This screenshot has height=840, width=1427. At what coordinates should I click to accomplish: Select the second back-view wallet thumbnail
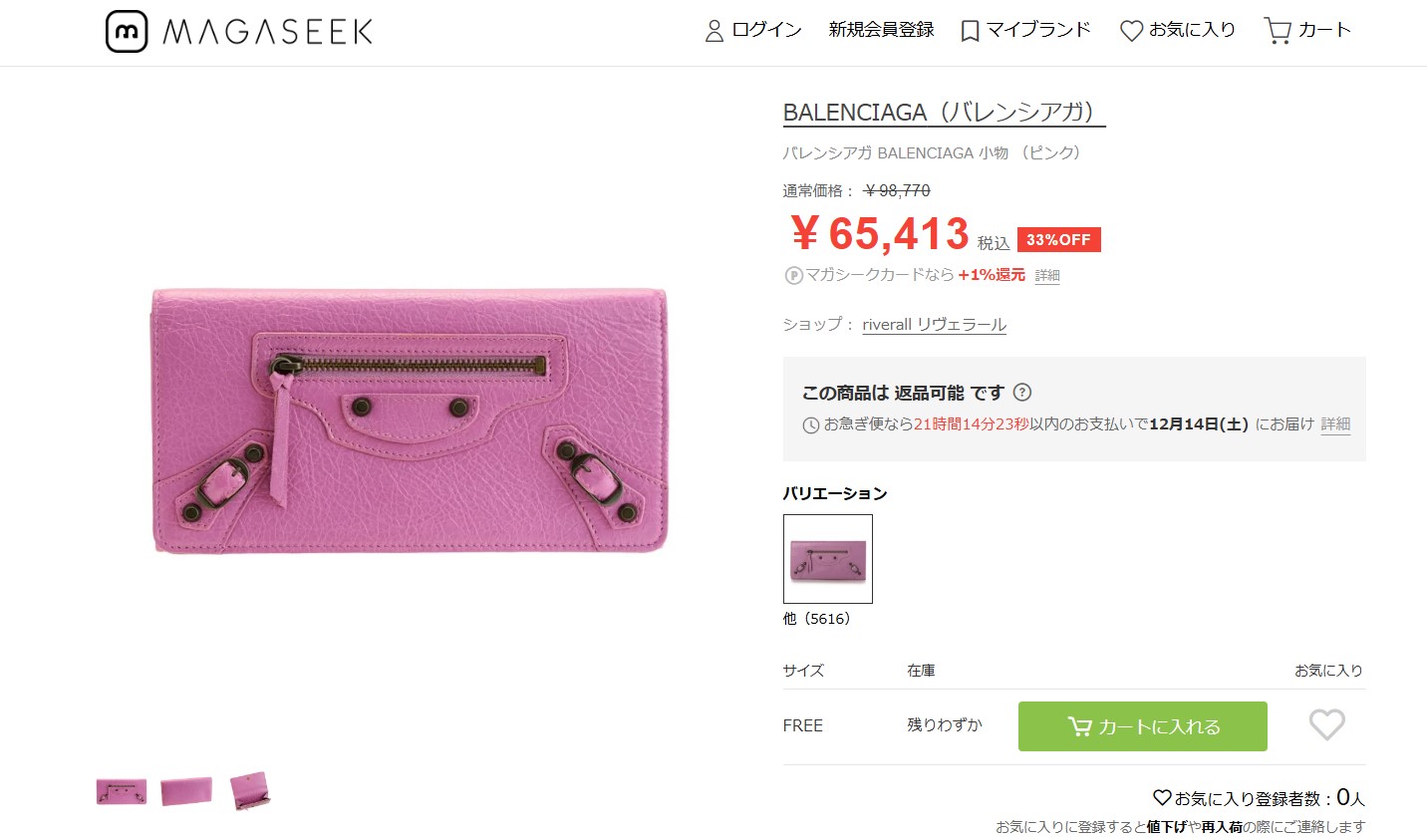[186, 791]
